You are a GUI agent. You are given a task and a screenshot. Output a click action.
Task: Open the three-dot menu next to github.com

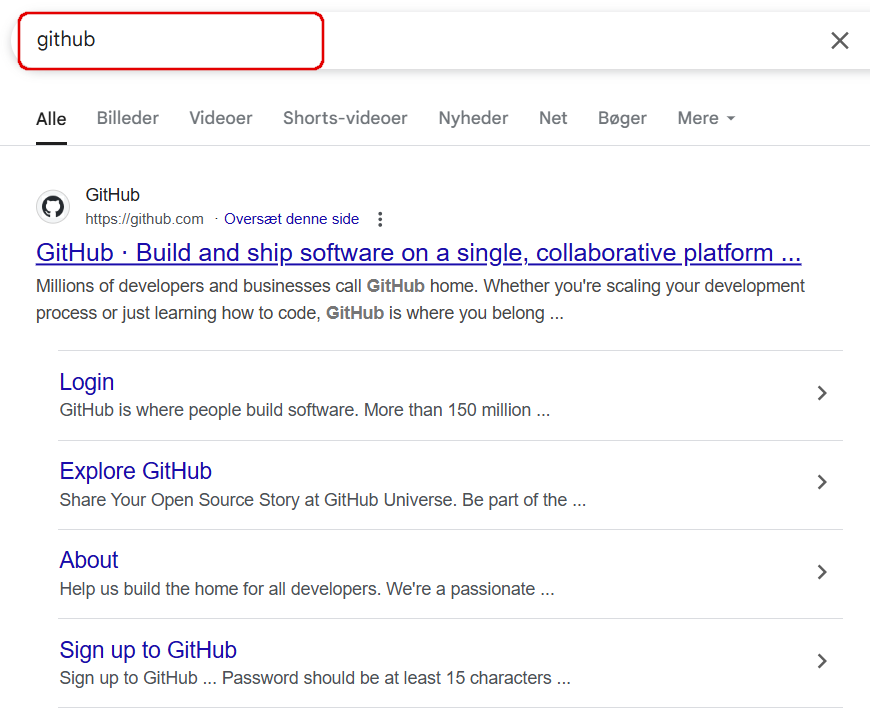click(x=380, y=219)
